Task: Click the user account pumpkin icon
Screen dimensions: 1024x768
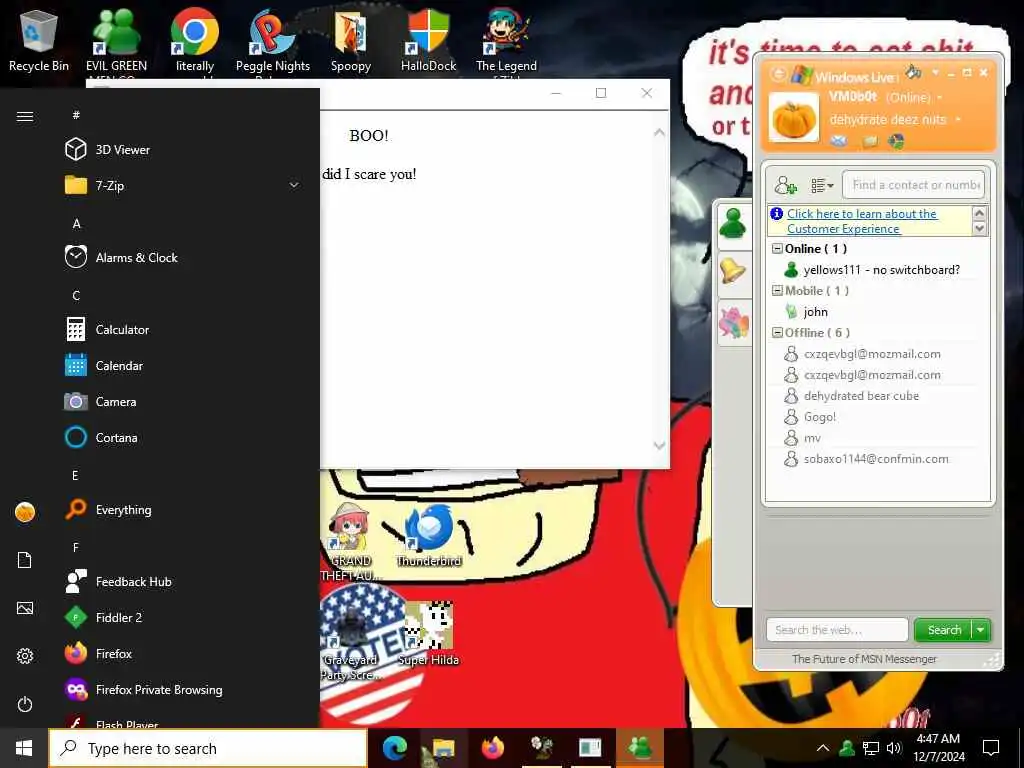Action: [x=25, y=512]
